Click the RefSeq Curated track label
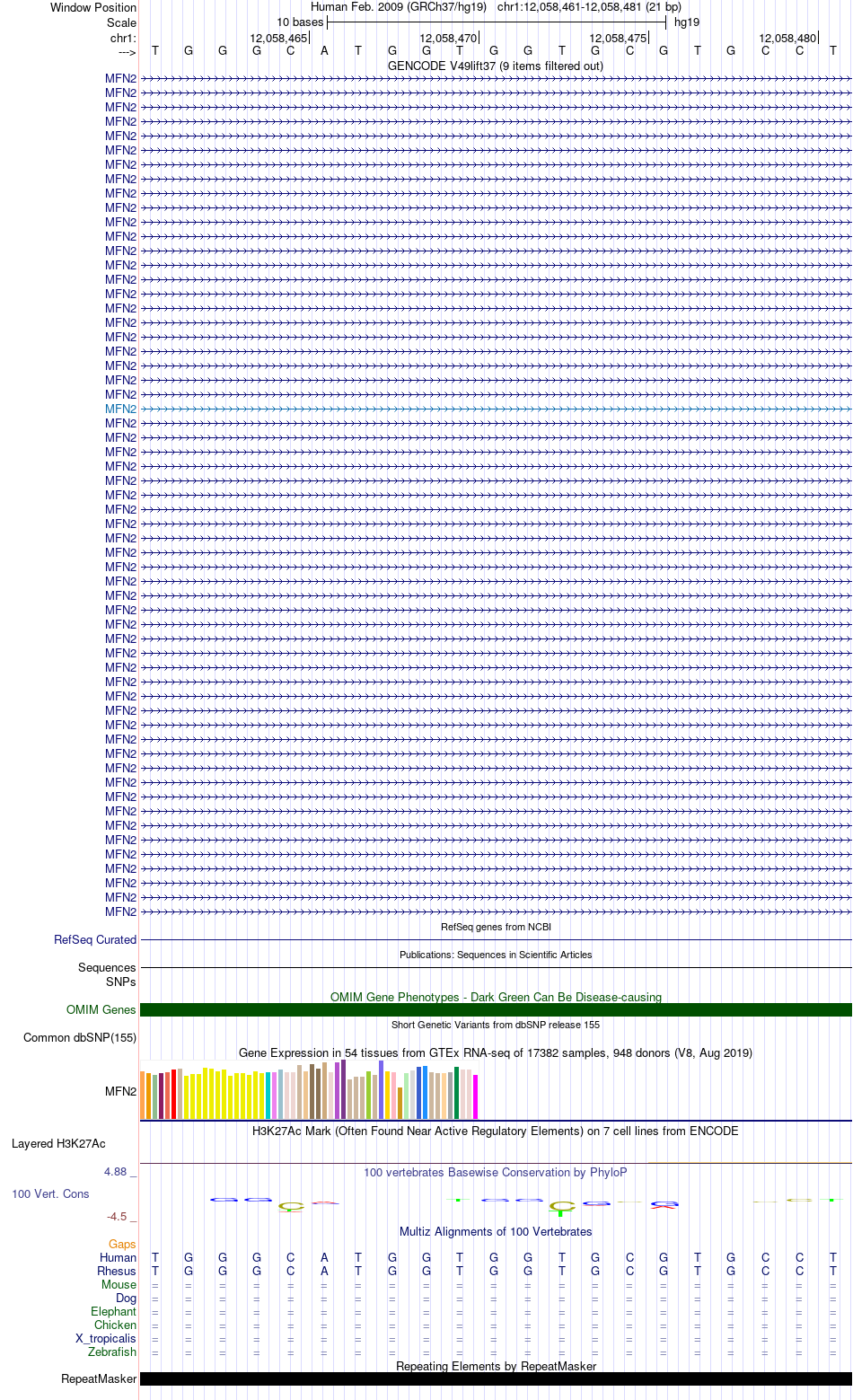 tap(95, 939)
